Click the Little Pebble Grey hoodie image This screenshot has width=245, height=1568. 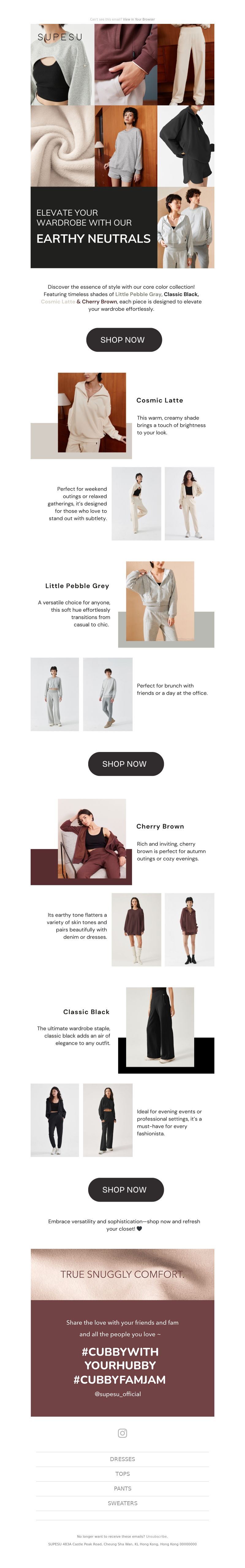[160, 601]
